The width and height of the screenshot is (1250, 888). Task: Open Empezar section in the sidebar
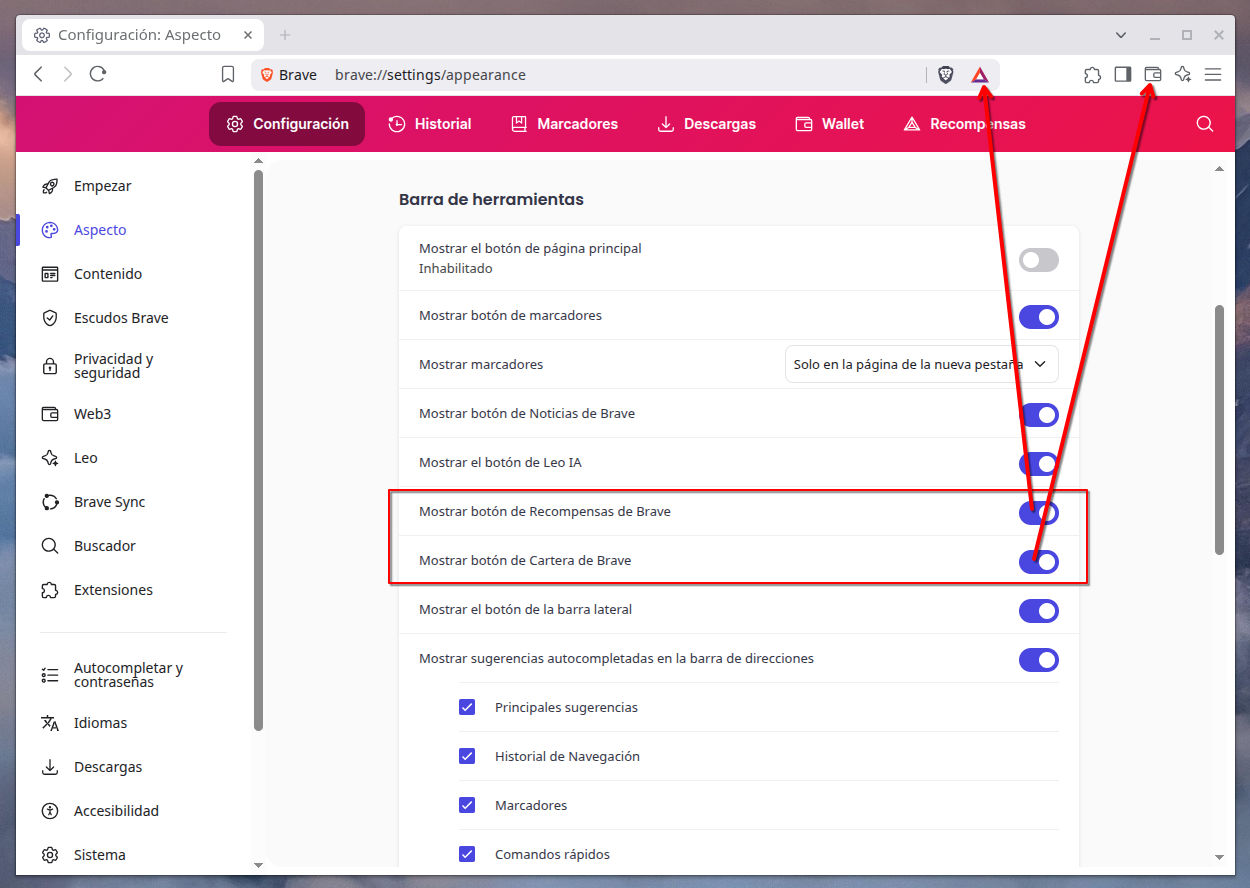(102, 186)
